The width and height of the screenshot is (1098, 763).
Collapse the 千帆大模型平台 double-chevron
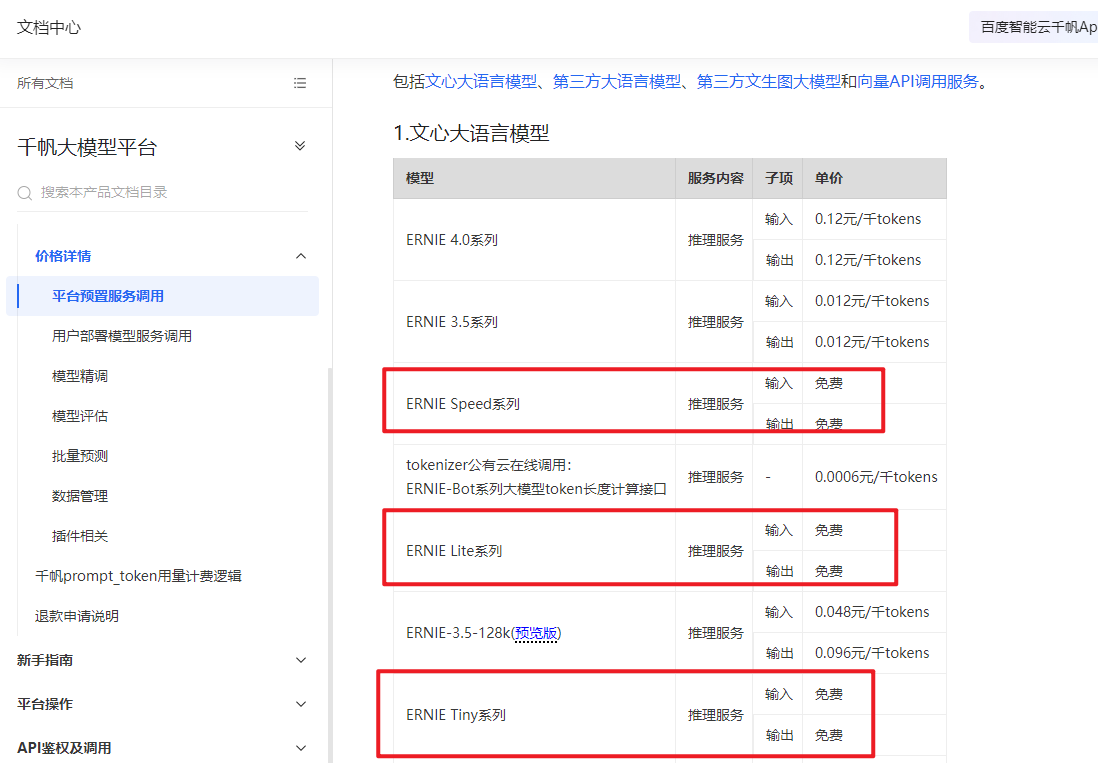click(x=300, y=146)
